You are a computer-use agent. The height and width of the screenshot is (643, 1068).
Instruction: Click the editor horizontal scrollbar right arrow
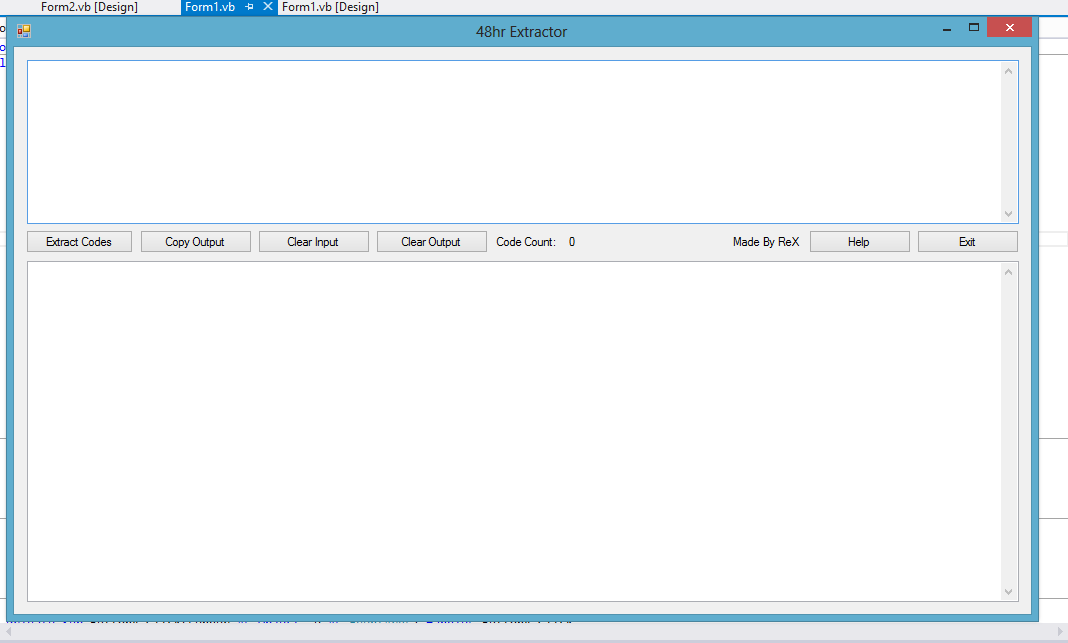pyautogui.click(x=1060, y=631)
